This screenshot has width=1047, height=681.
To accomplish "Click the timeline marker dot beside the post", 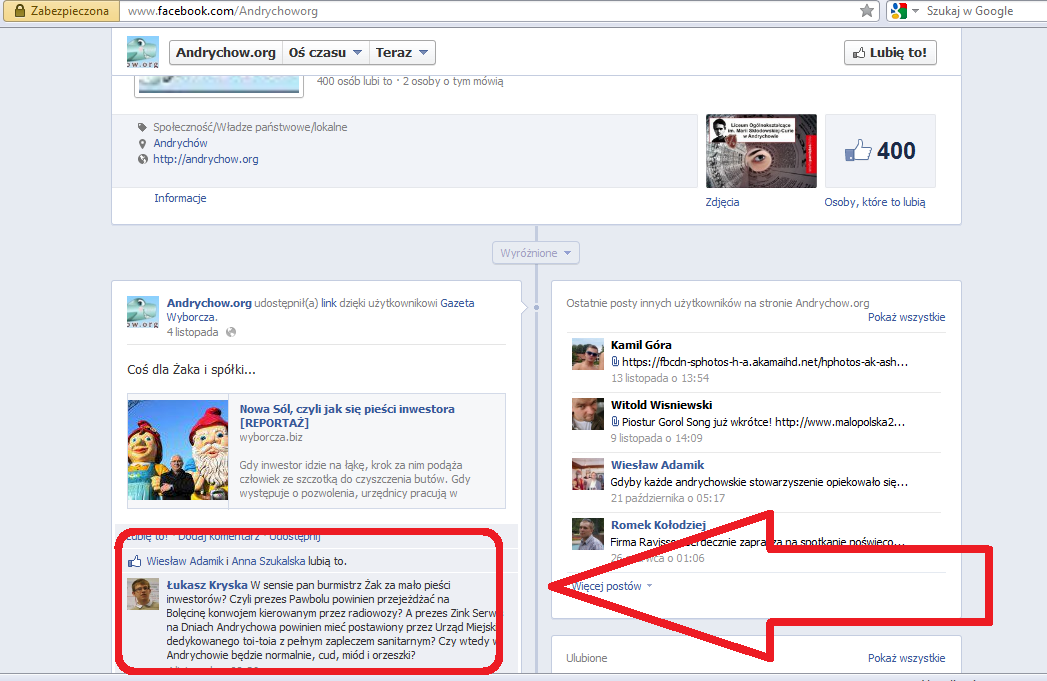I will click(536, 307).
